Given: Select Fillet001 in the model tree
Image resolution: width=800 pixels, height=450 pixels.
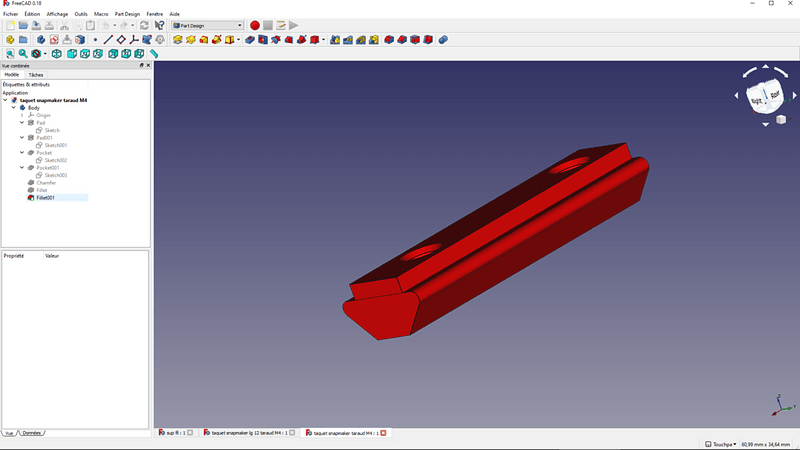Looking at the screenshot, I should pos(45,197).
